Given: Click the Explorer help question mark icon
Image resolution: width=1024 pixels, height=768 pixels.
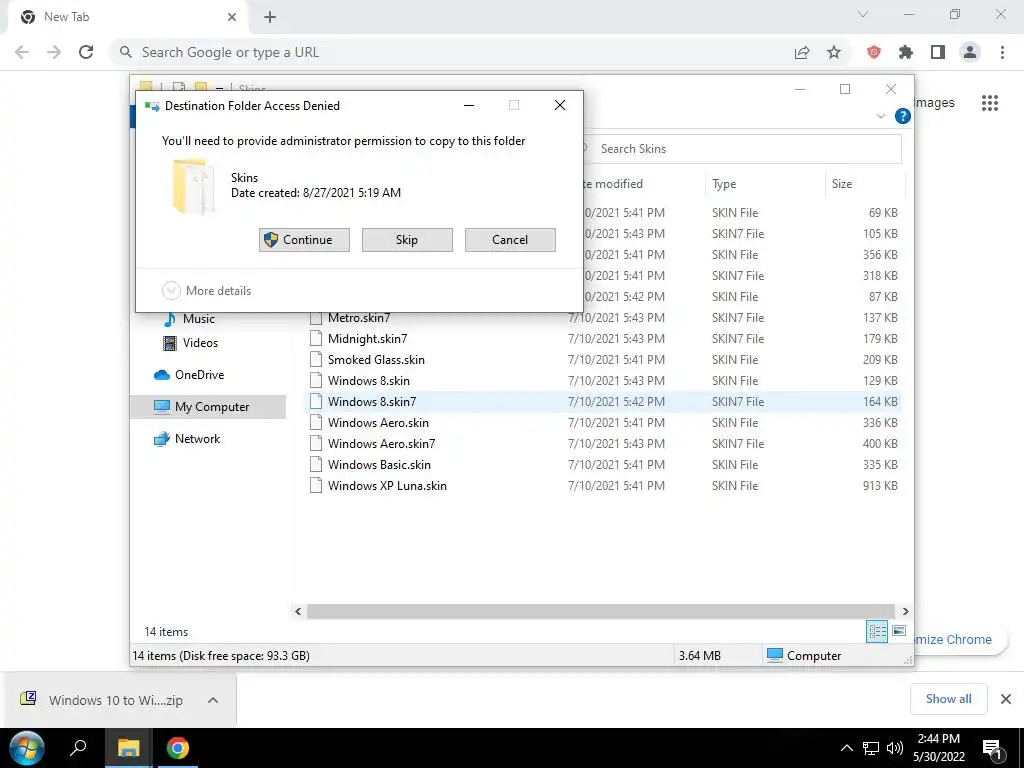Looking at the screenshot, I should (903, 116).
